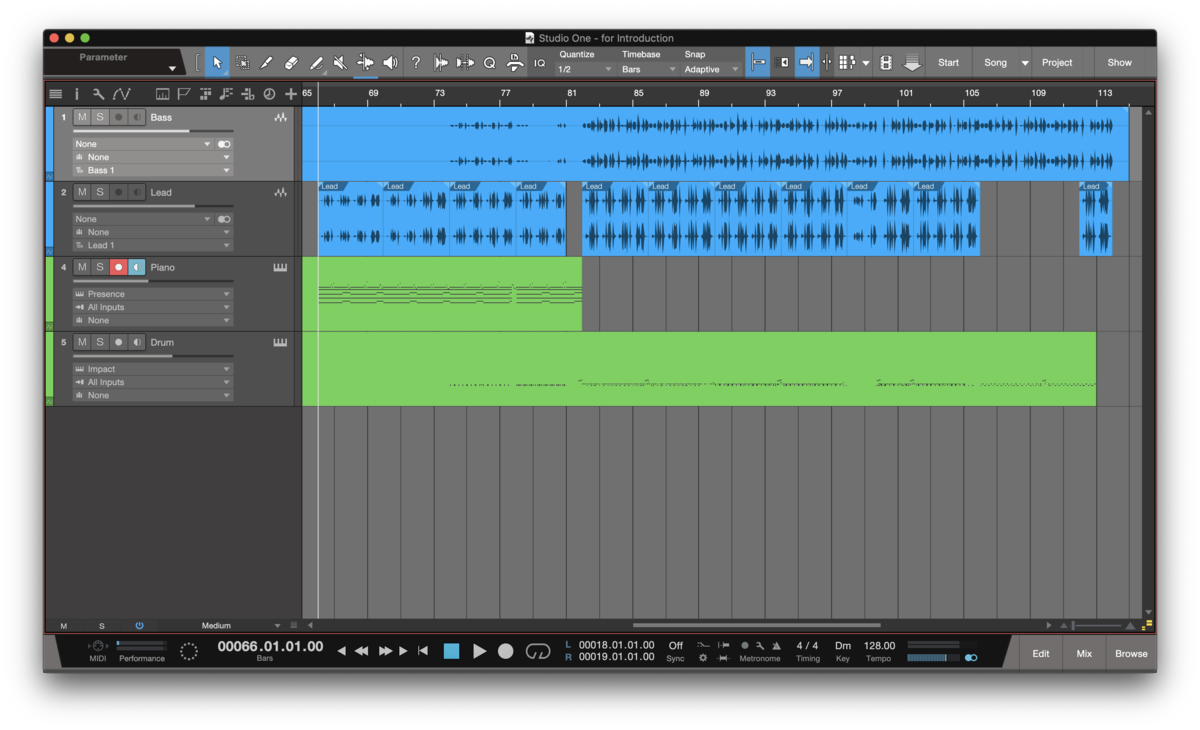Solo the Drum track
The image size is (1200, 730).
click(x=100, y=343)
